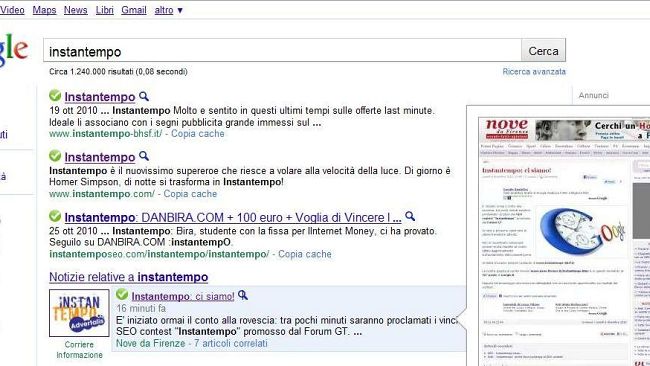This screenshot has height=366, width=650.
Task: Click the 'www.instantempo.com/' green URL
Action: coord(102,194)
